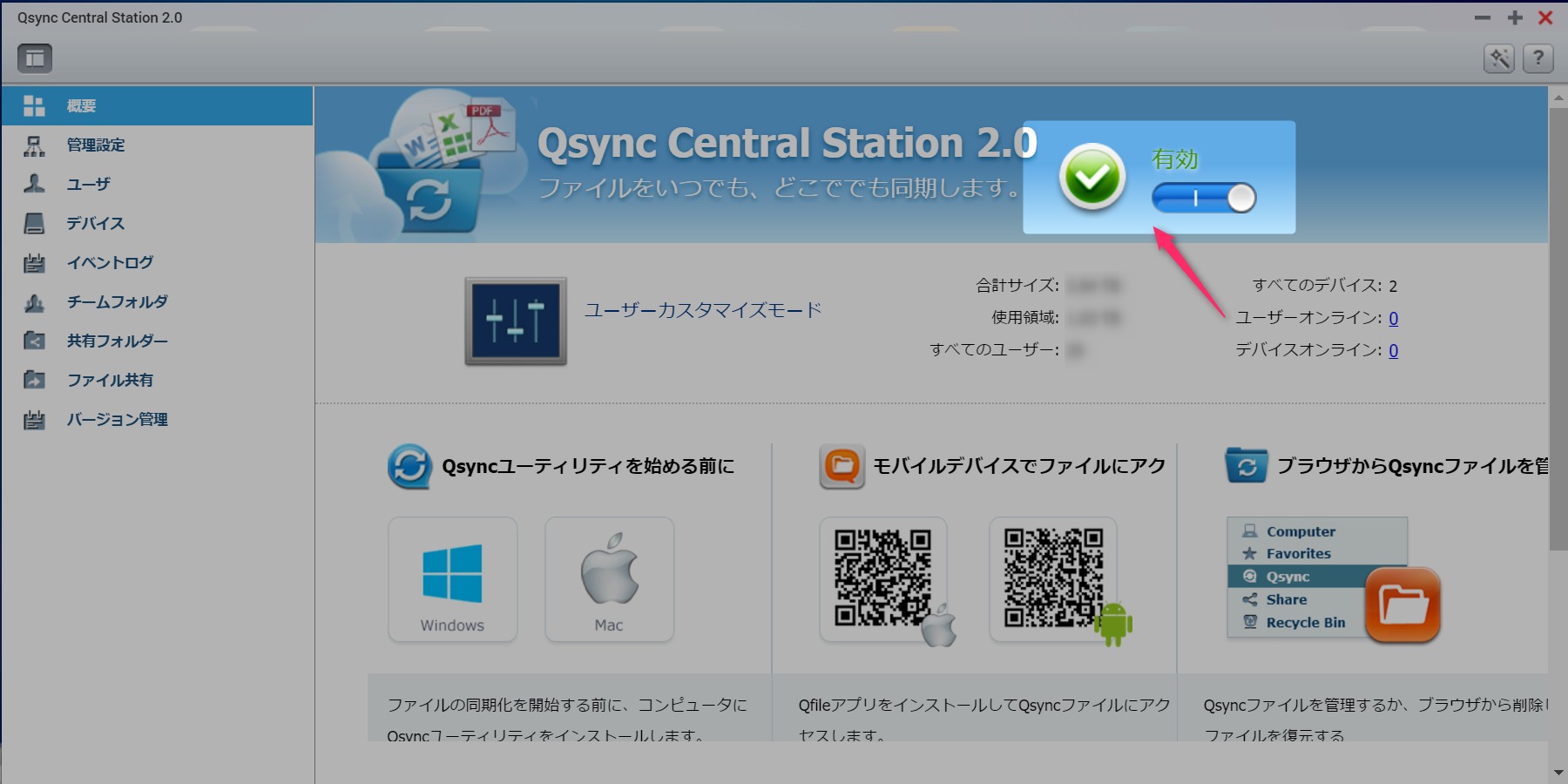Click the scrollbar down arrow
Screen dimensions: 1568x784
tap(1558, 773)
